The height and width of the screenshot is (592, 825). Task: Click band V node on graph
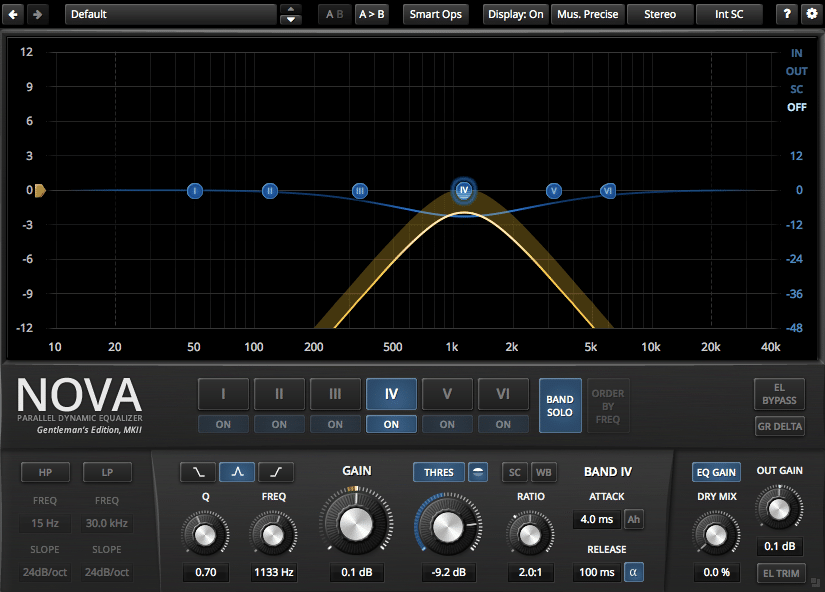click(x=554, y=190)
